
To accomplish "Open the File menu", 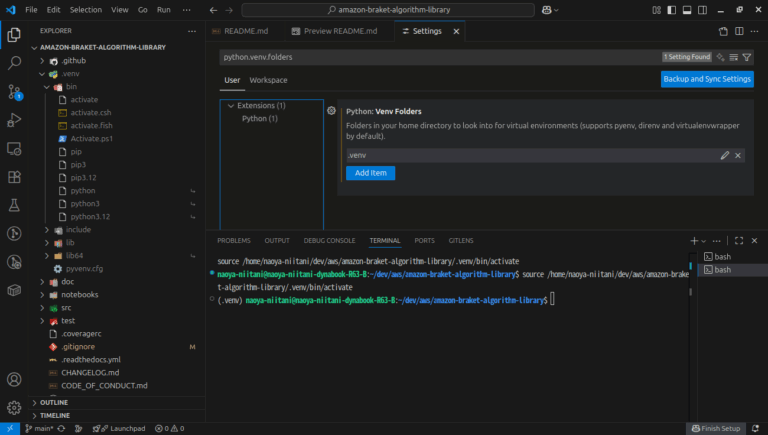I will pos(31,10).
